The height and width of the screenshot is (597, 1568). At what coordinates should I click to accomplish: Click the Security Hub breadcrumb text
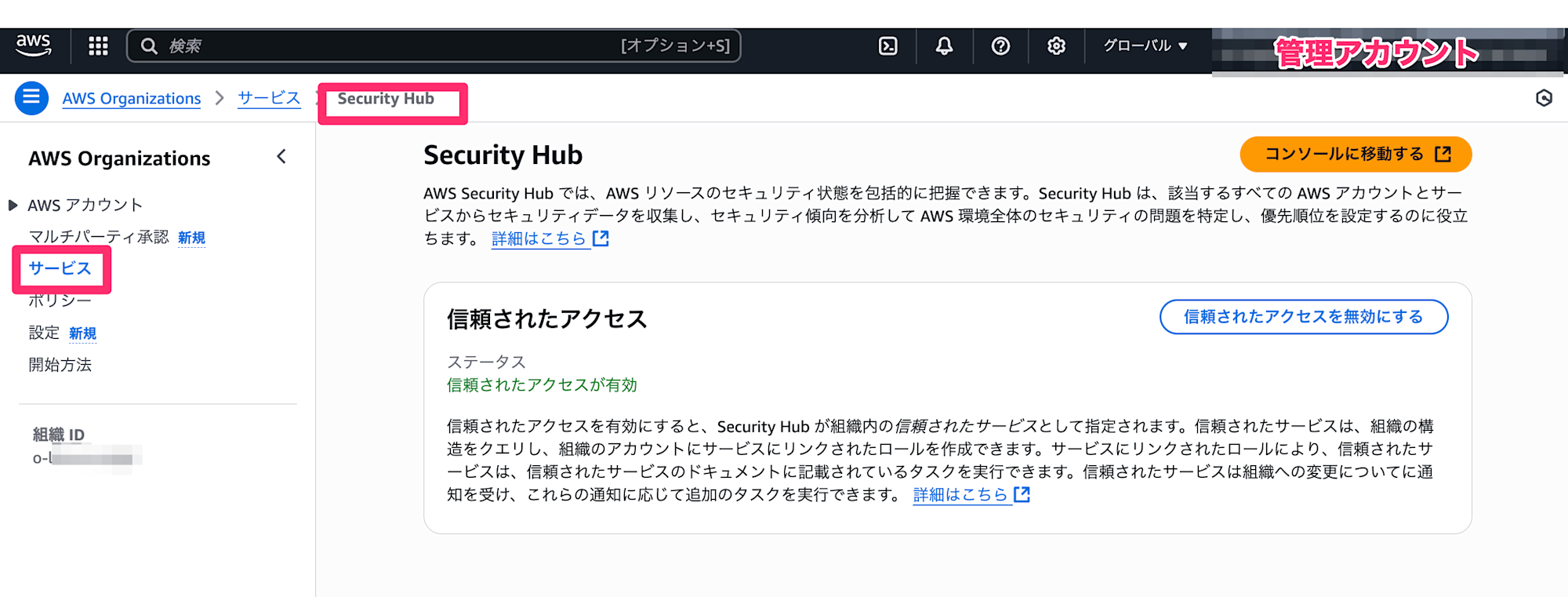tap(386, 99)
